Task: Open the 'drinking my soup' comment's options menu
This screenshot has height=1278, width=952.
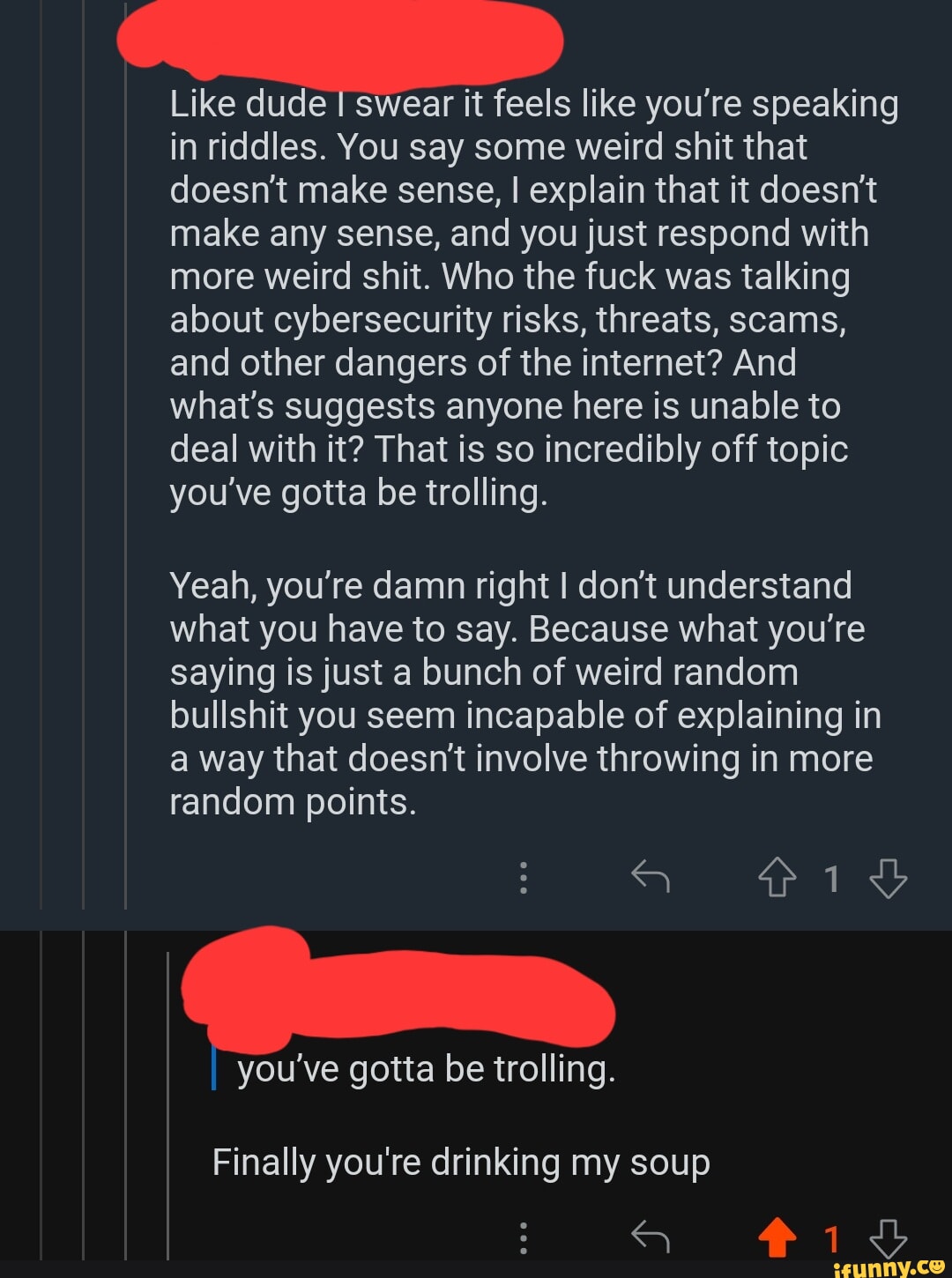Action: [x=524, y=1237]
